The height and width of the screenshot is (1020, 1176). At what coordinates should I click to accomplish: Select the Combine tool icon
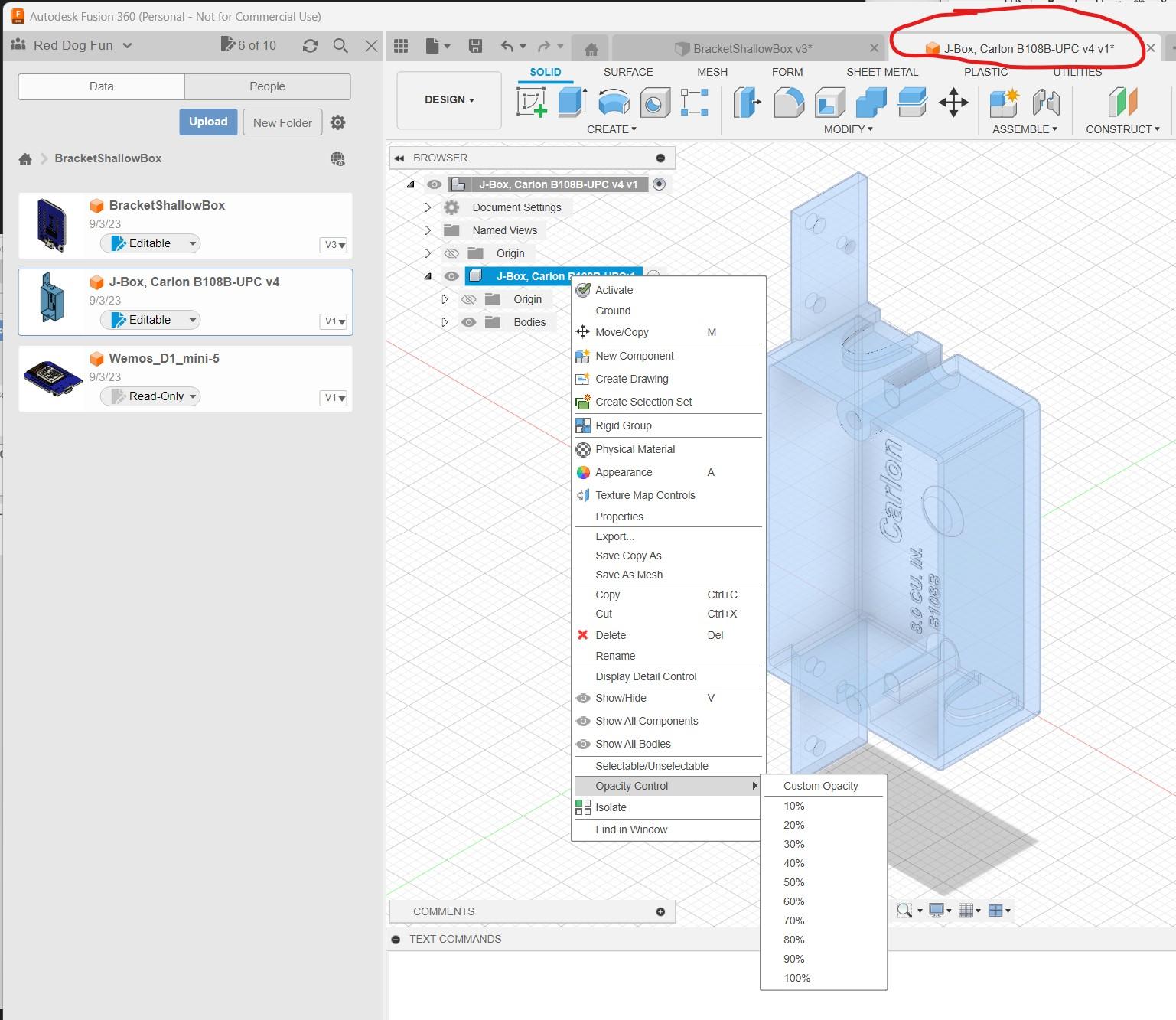click(x=871, y=102)
